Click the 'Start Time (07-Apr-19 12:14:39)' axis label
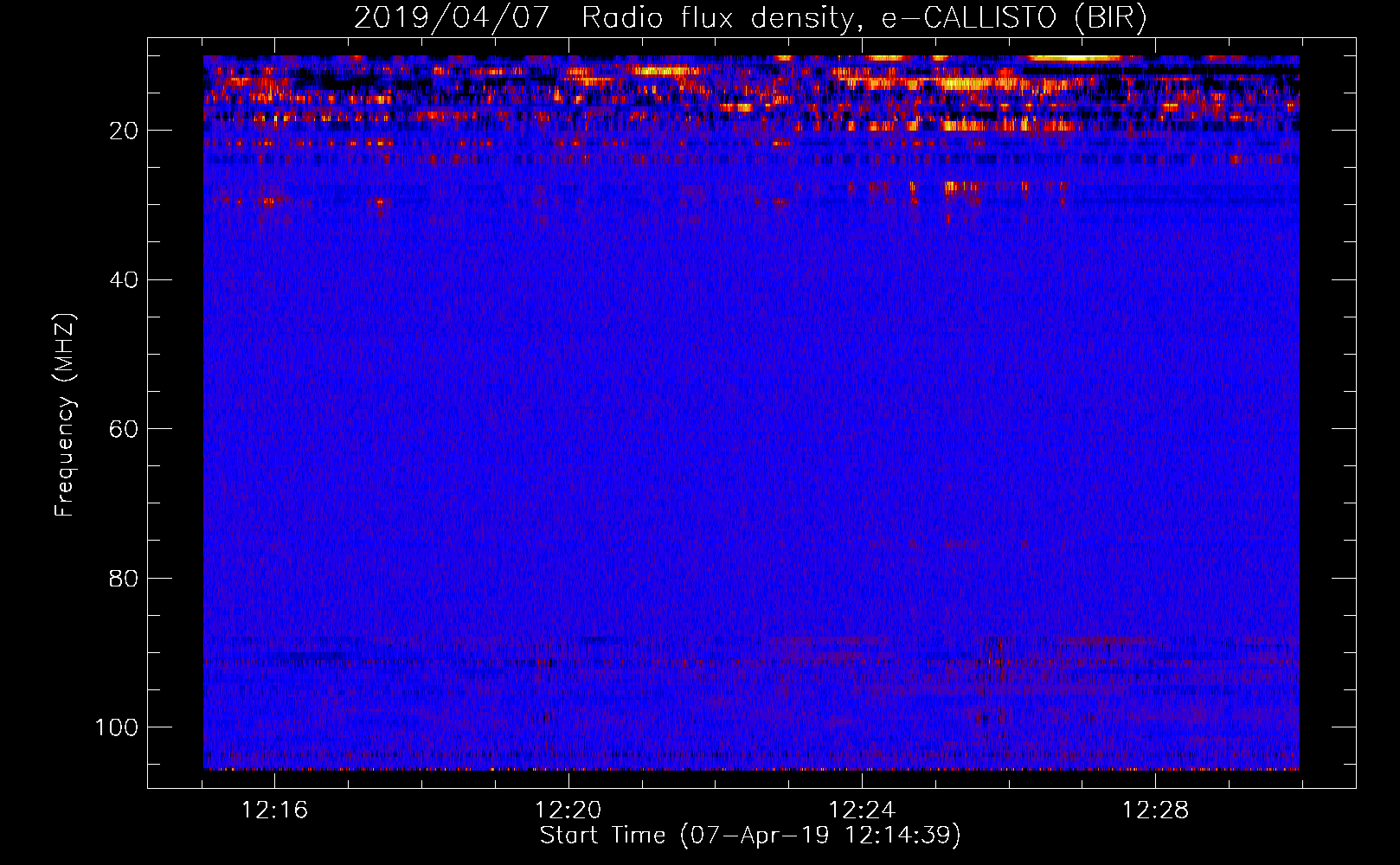Viewport: 1400px width, 865px height. (x=750, y=836)
